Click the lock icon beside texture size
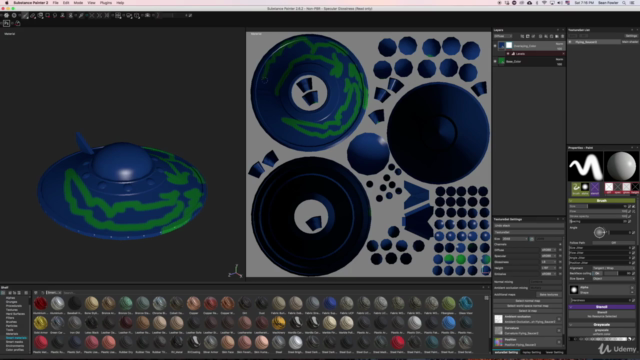This screenshot has width=640, height=360. [x=532, y=239]
